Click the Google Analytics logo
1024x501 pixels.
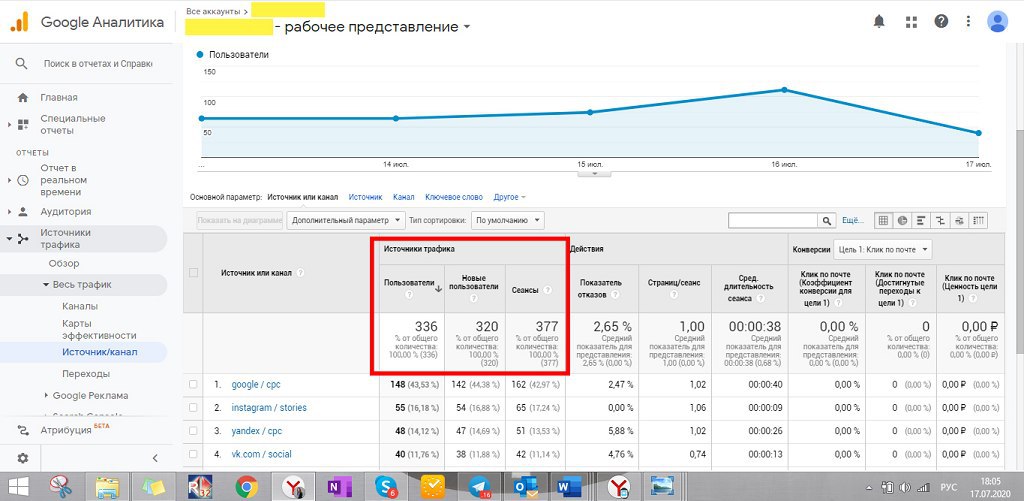pyautogui.click(x=19, y=22)
